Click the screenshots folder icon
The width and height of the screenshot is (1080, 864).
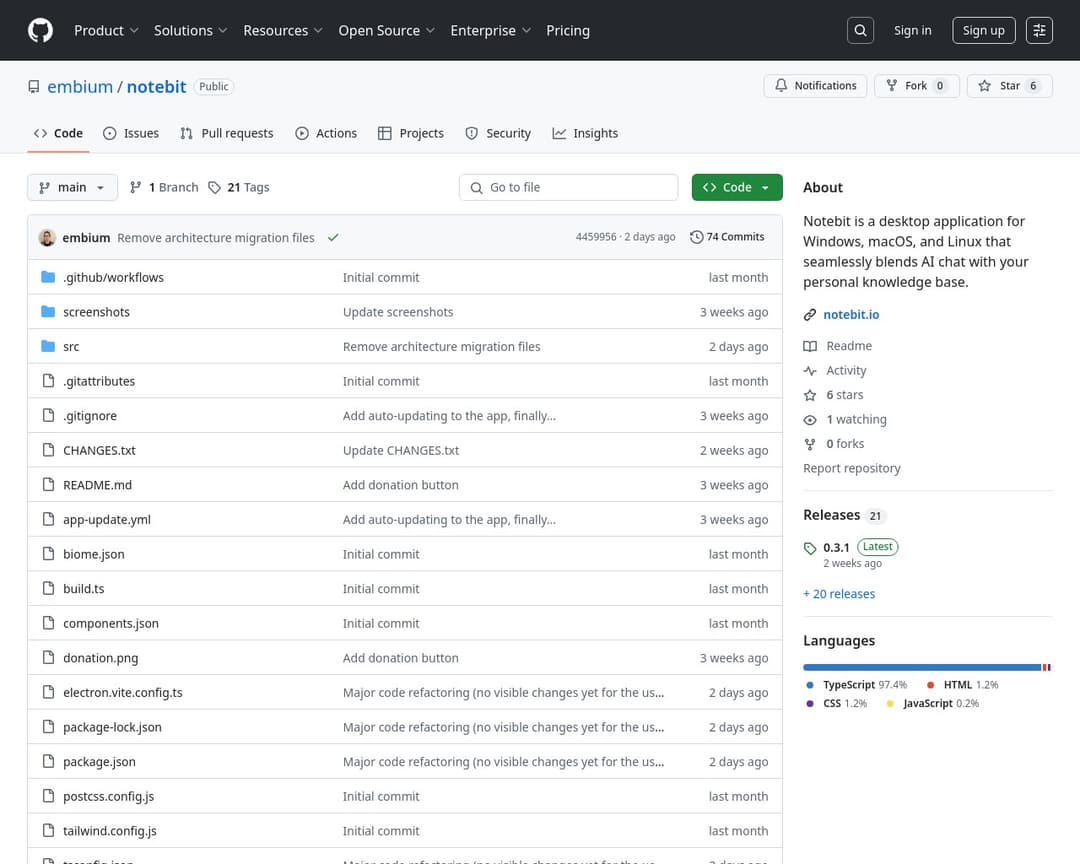point(48,311)
